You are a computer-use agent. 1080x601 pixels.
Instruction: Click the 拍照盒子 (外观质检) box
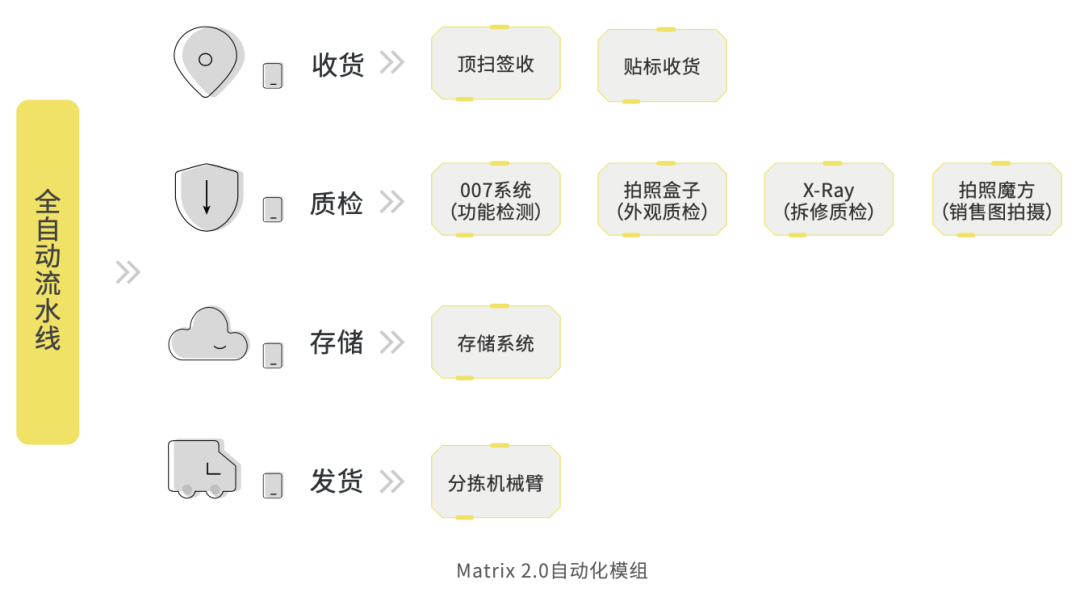pyautogui.click(x=662, y=200)
